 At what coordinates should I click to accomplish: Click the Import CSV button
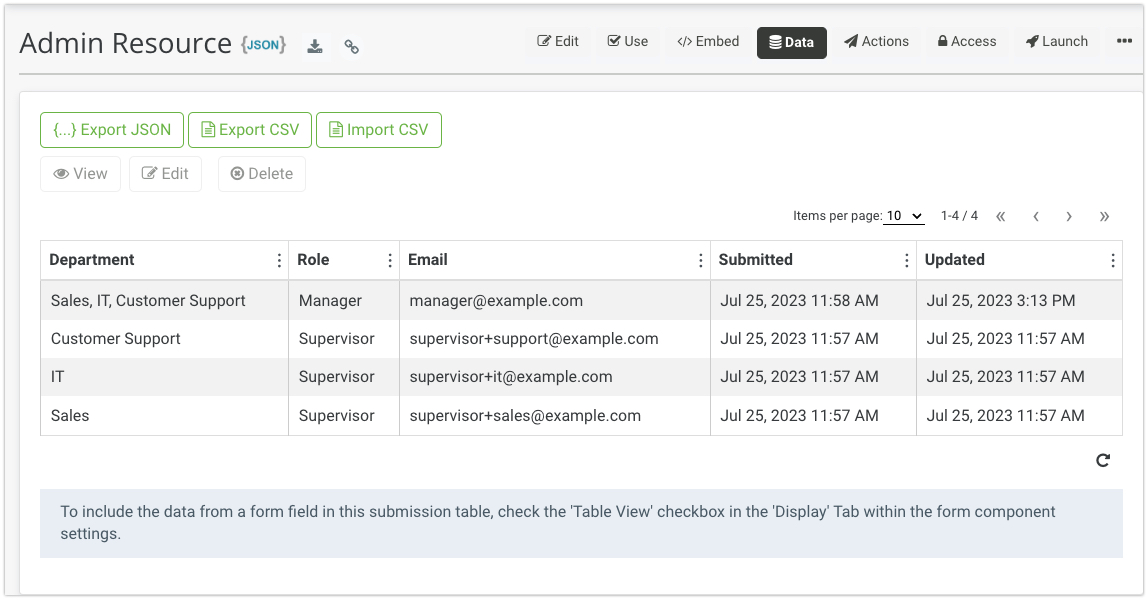pos(378,130)
